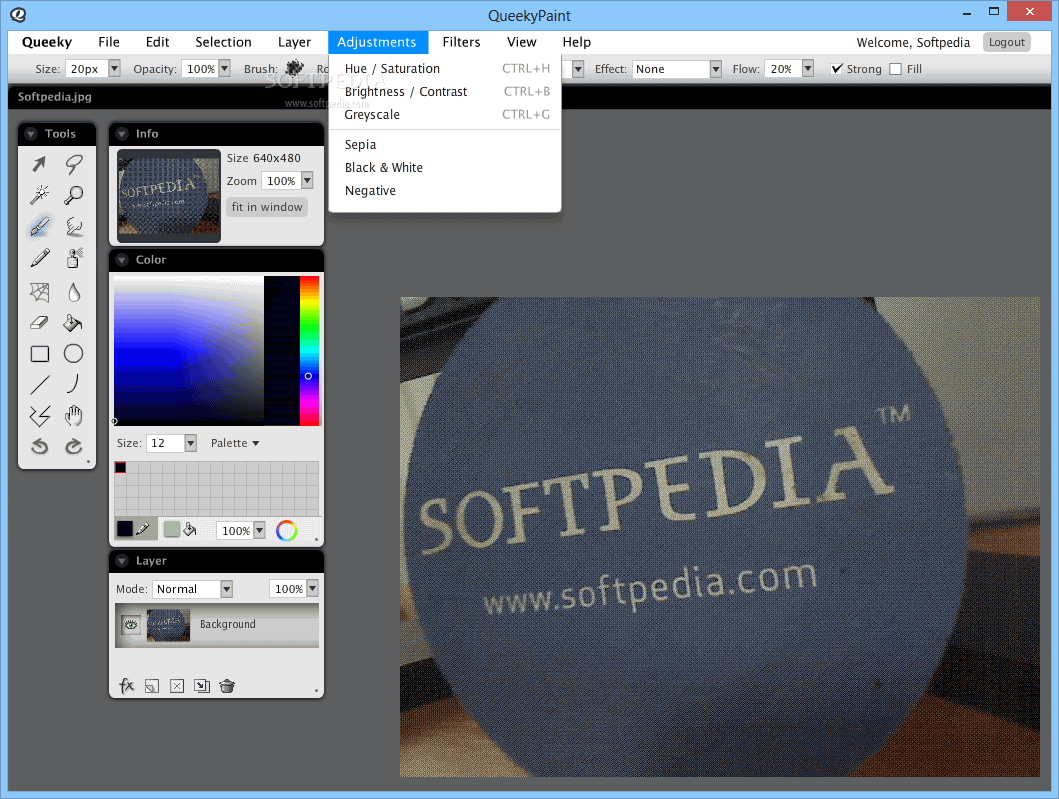The image size is (1059, 799).
Task: Open the color opacity 100% dropdown
Action: pos(259,530)
